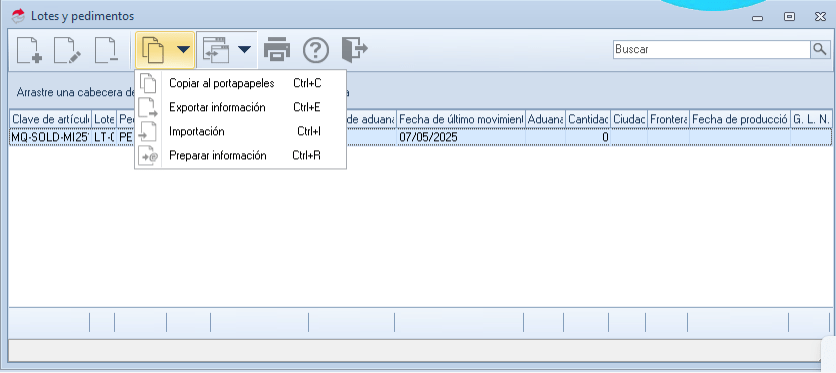This screenshot has width=836, height=373.
Task: Sort by Fecha de último movimiento column
Action: click(x=461, y=120)
